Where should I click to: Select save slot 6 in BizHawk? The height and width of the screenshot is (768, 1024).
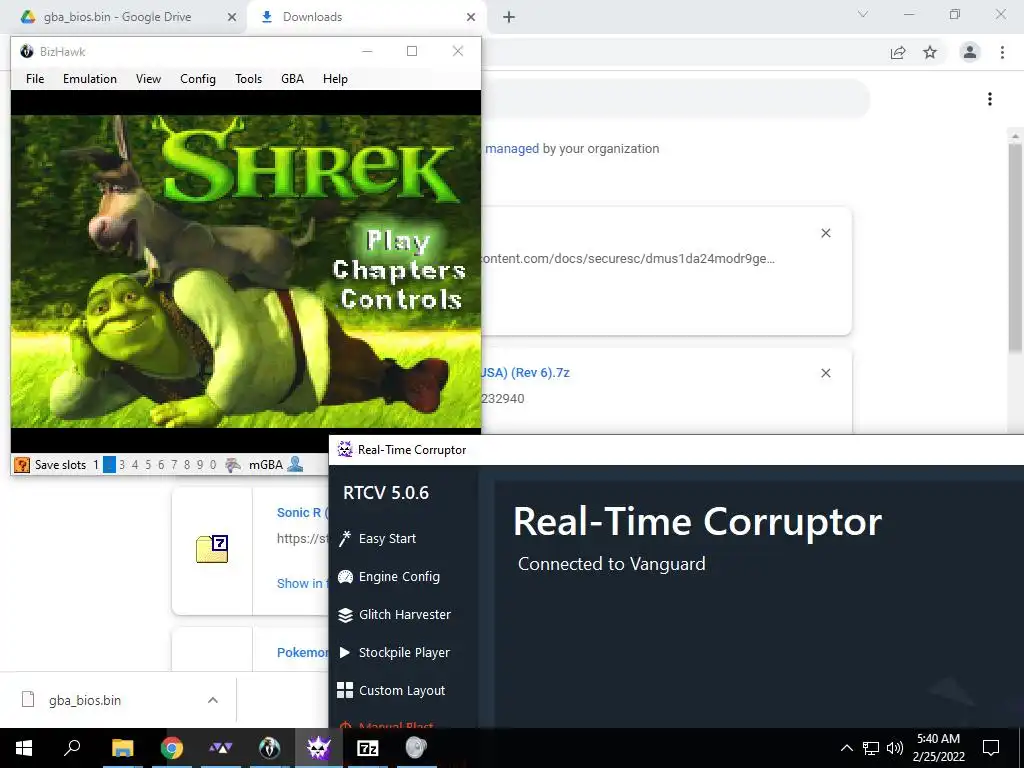point(161,465)
